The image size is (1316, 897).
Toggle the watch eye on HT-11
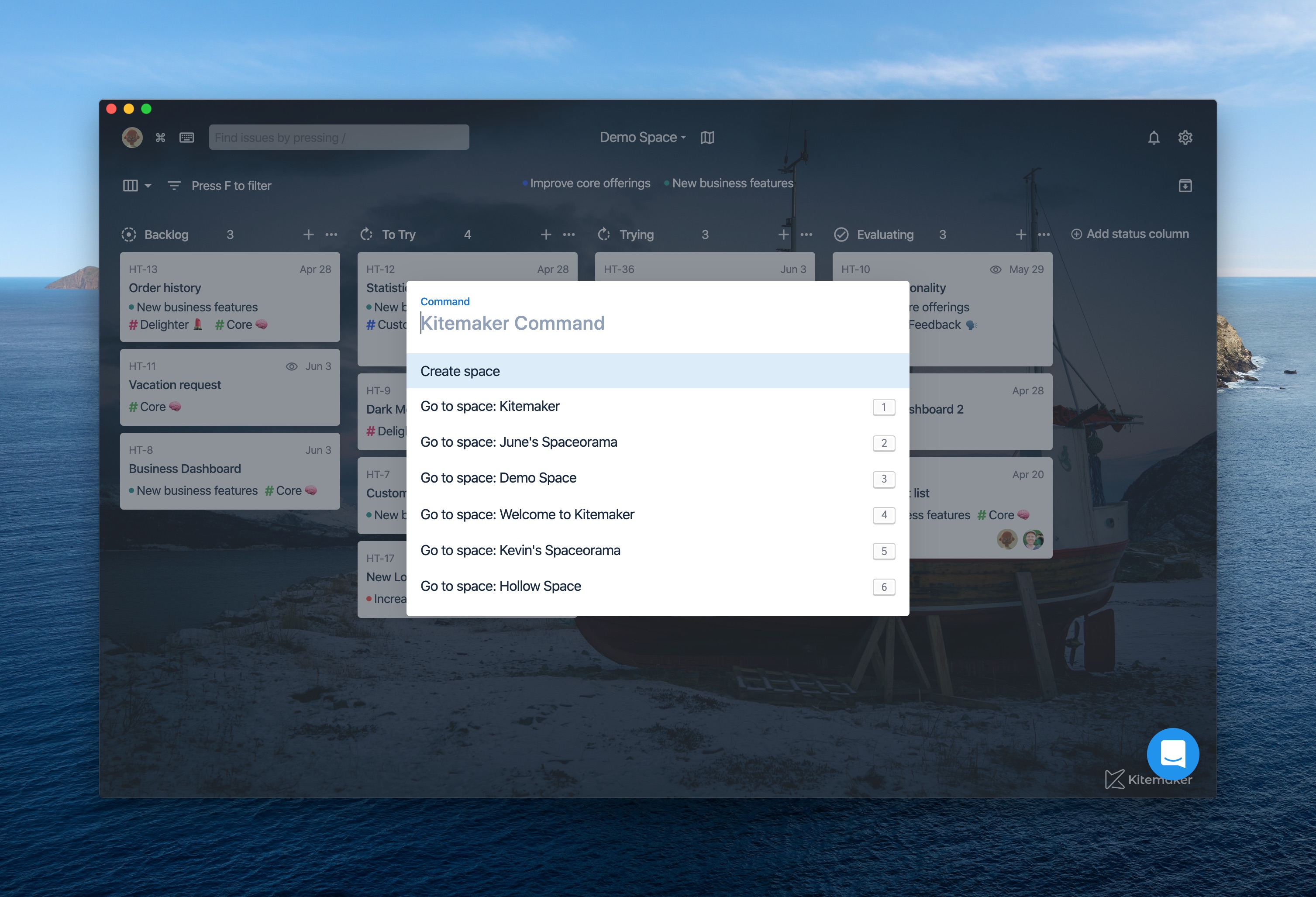pyautogui.click(x=292, y=366)
